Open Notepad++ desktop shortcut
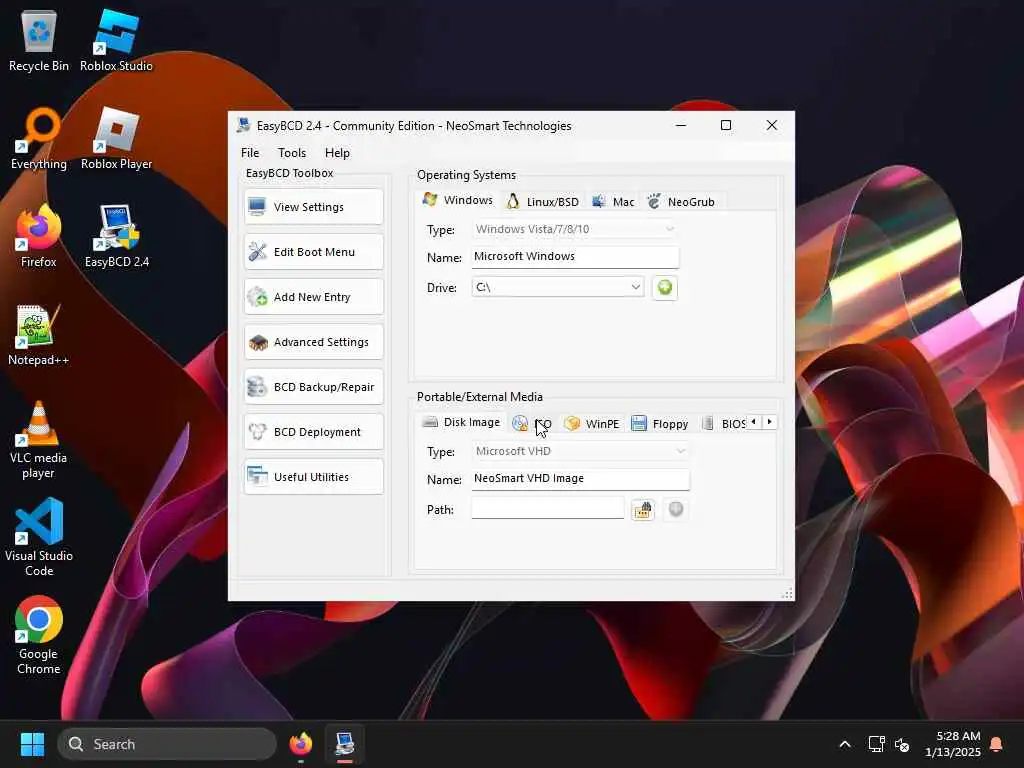The width and height of the screenshot is (1024, 768). pos(39,335)
